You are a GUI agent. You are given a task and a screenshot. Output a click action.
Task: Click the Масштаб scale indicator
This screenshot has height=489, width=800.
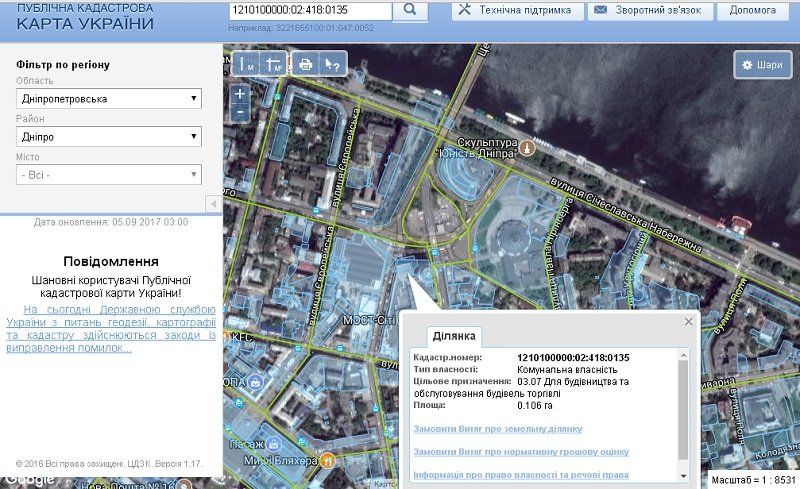(753, 480)
